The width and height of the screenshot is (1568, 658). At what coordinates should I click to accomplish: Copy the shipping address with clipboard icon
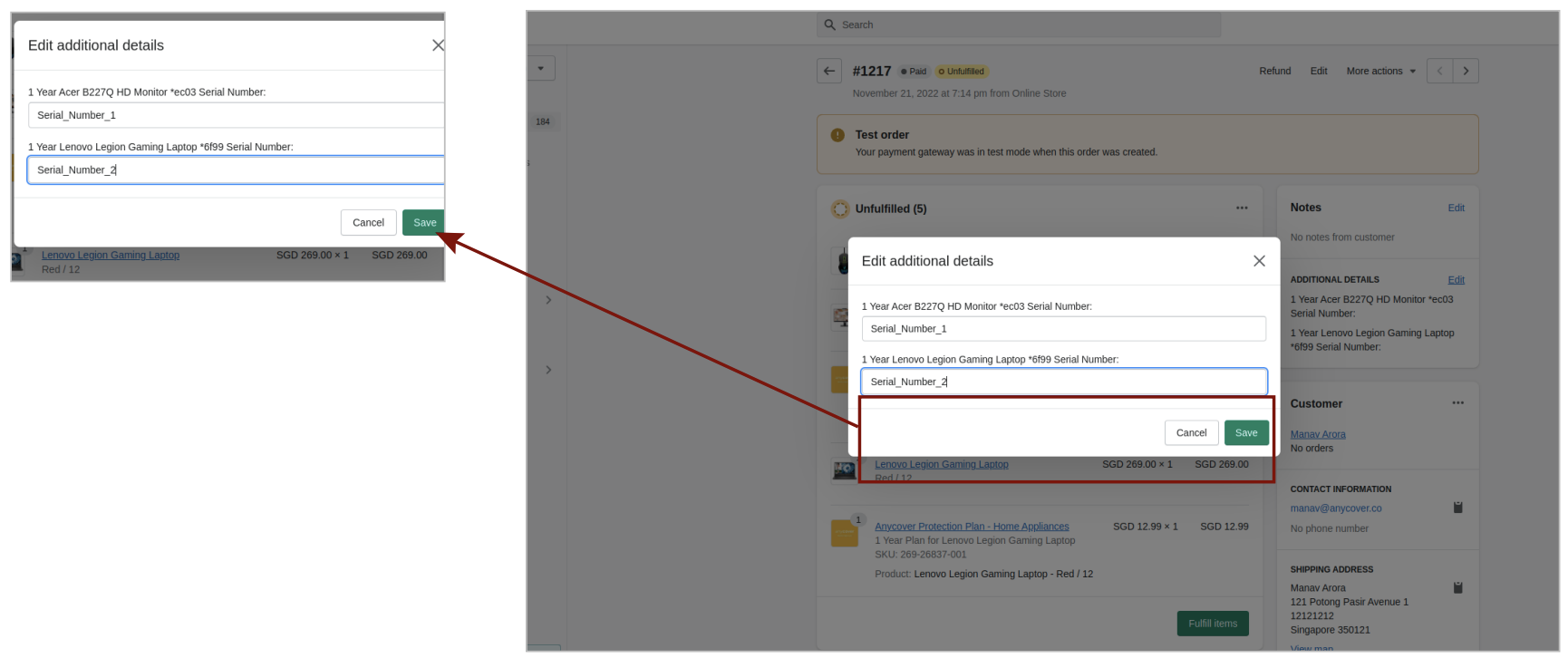[x=1457, y=587]
